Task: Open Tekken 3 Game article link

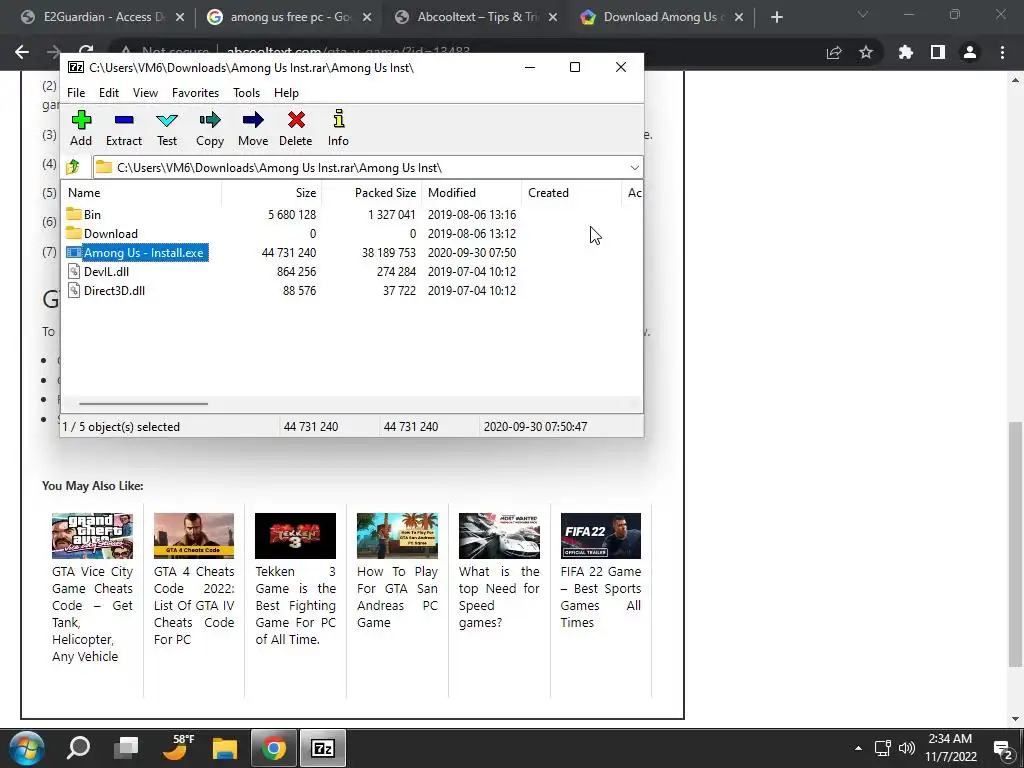Action: tap(295, 605)
